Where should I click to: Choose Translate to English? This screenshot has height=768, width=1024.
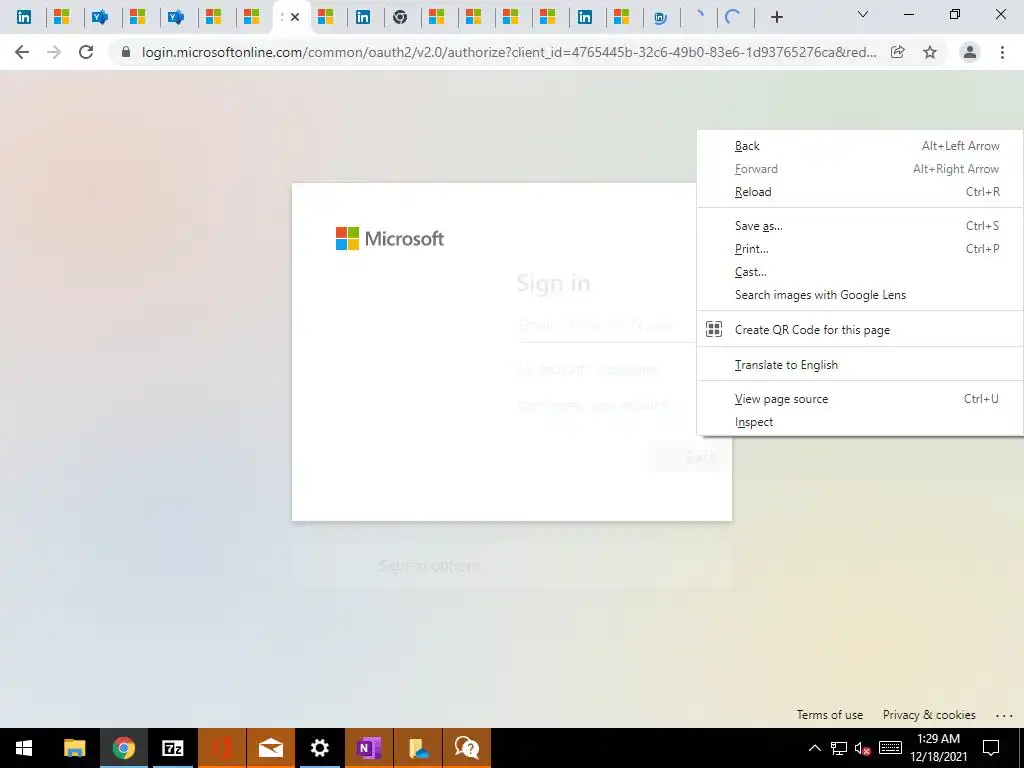tap(859, 364)
